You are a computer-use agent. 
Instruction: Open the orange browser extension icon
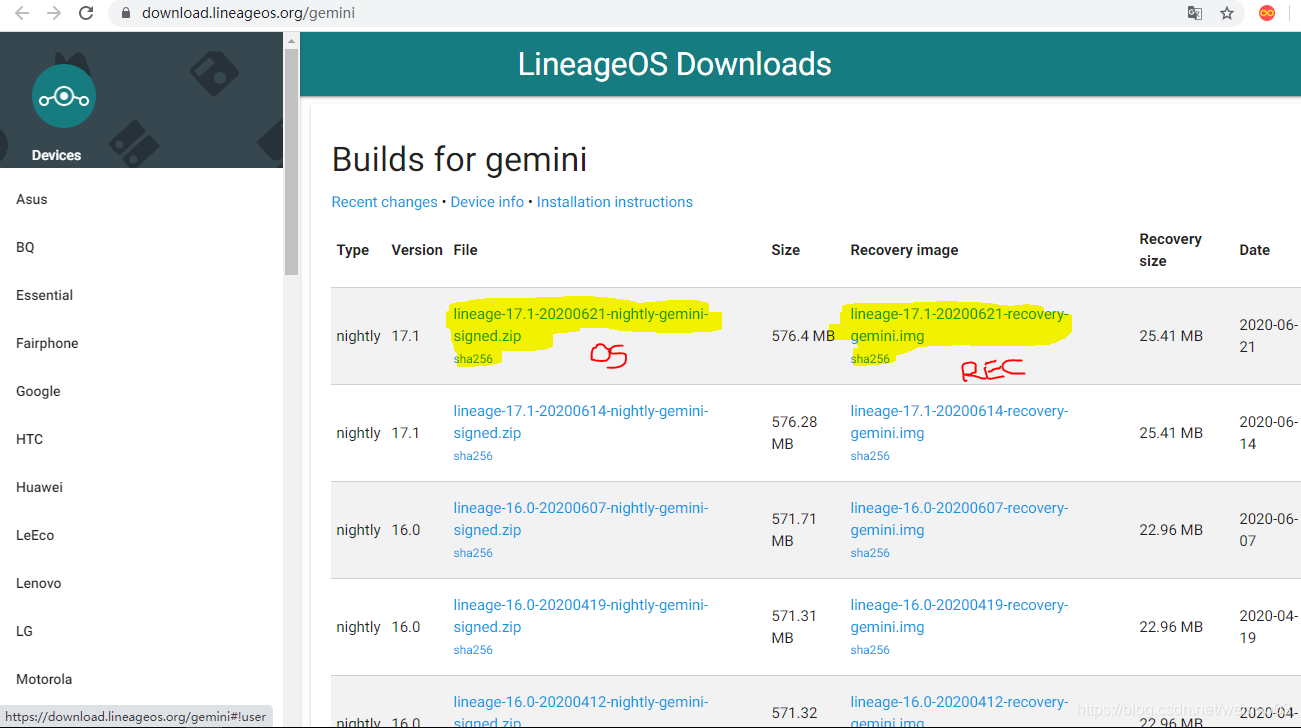point(1267,13)
